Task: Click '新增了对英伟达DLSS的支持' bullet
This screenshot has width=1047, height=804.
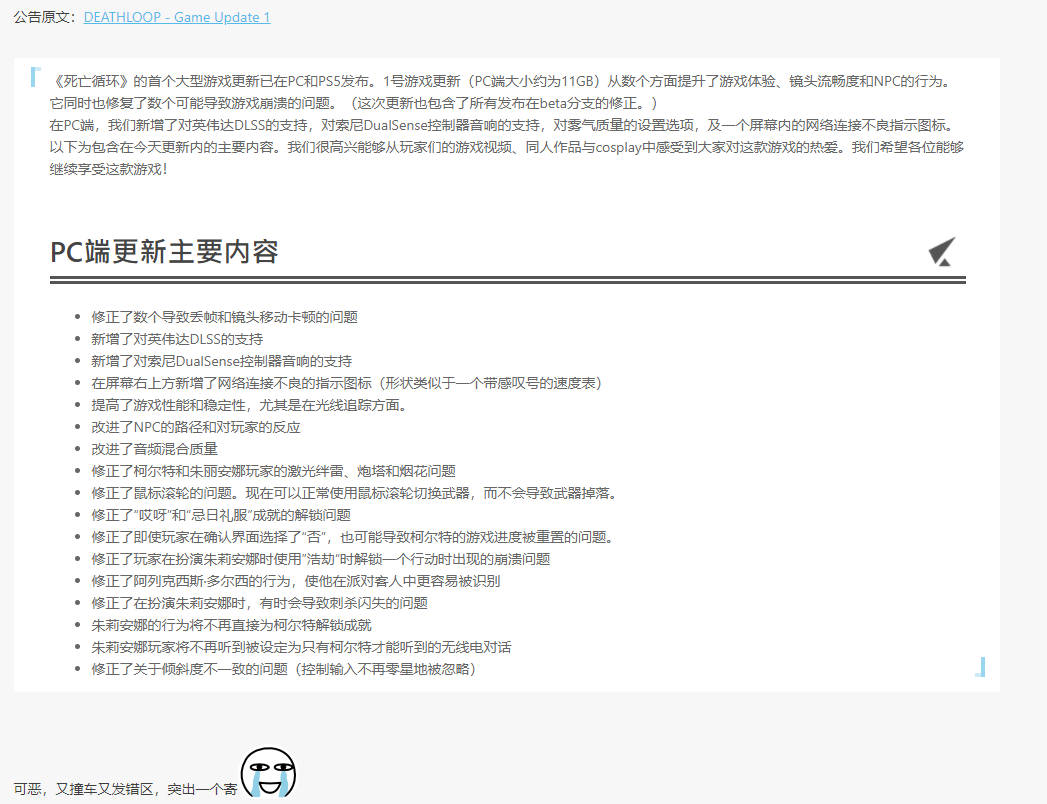Action: [177, 339]
